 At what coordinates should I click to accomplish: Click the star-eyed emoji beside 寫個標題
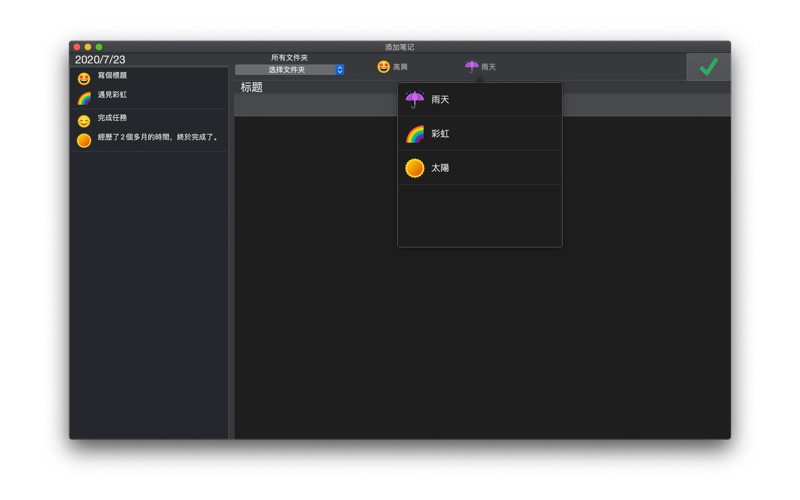coord(84,79)
